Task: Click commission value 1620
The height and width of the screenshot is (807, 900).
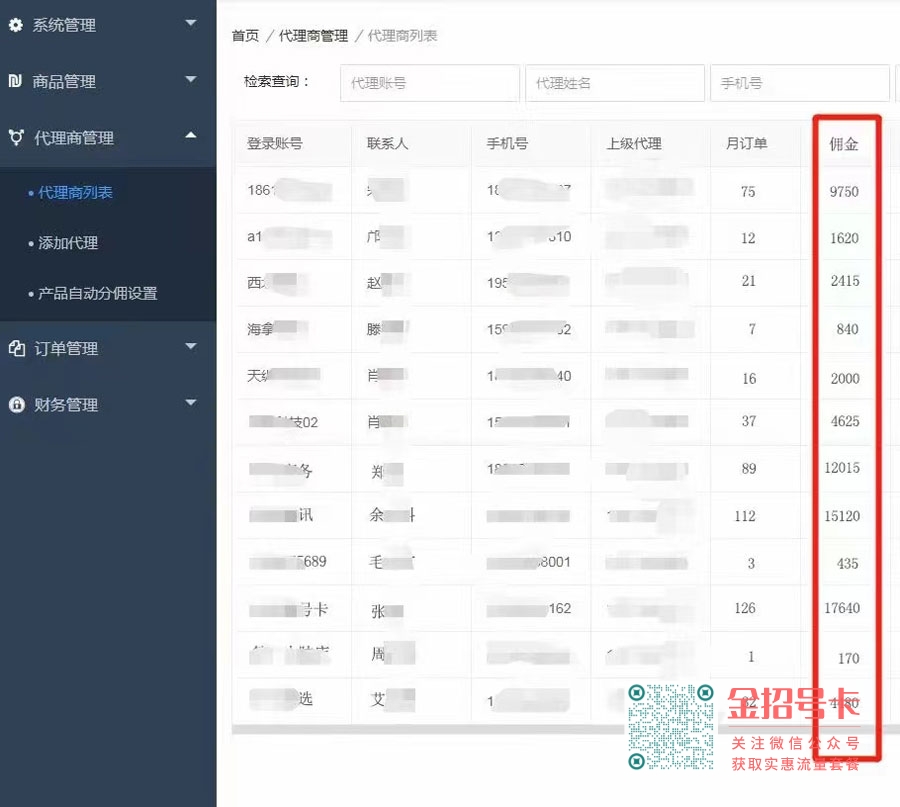Action: coord(844,238)
